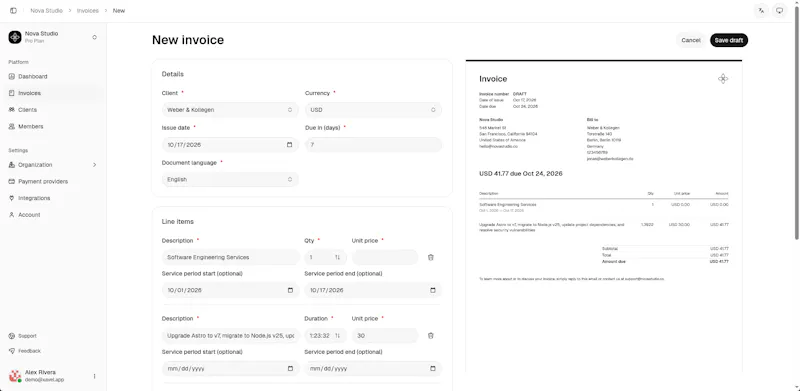Open Issue date calendar picker icon
The width and height of the screenshot is (800, 391).
click(290, 145)
